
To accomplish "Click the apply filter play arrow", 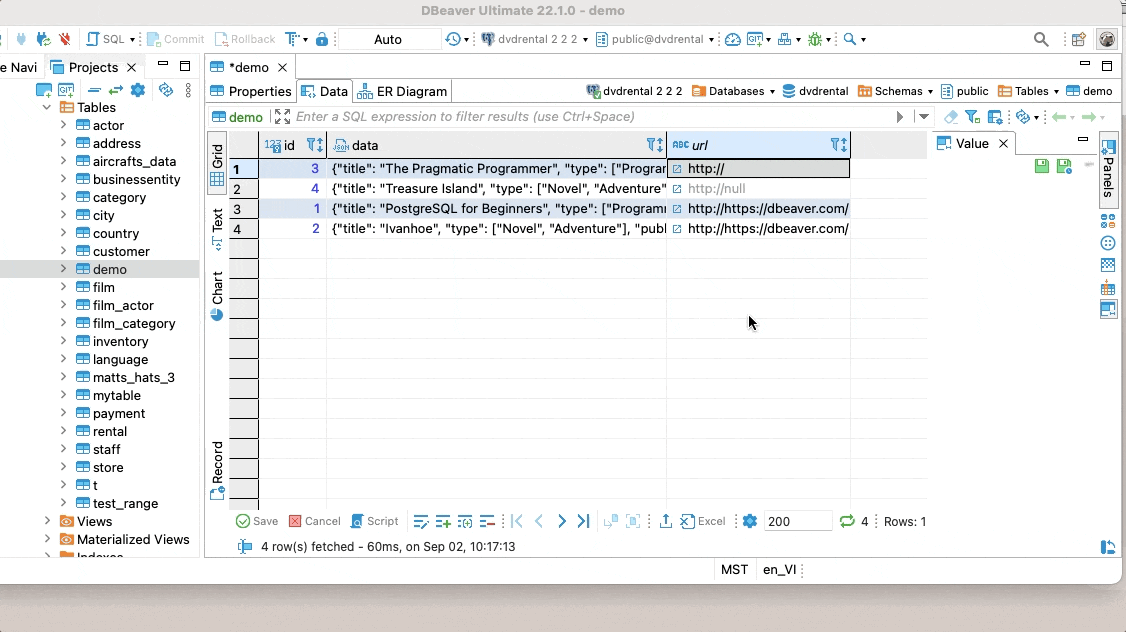I will point(900,116).
